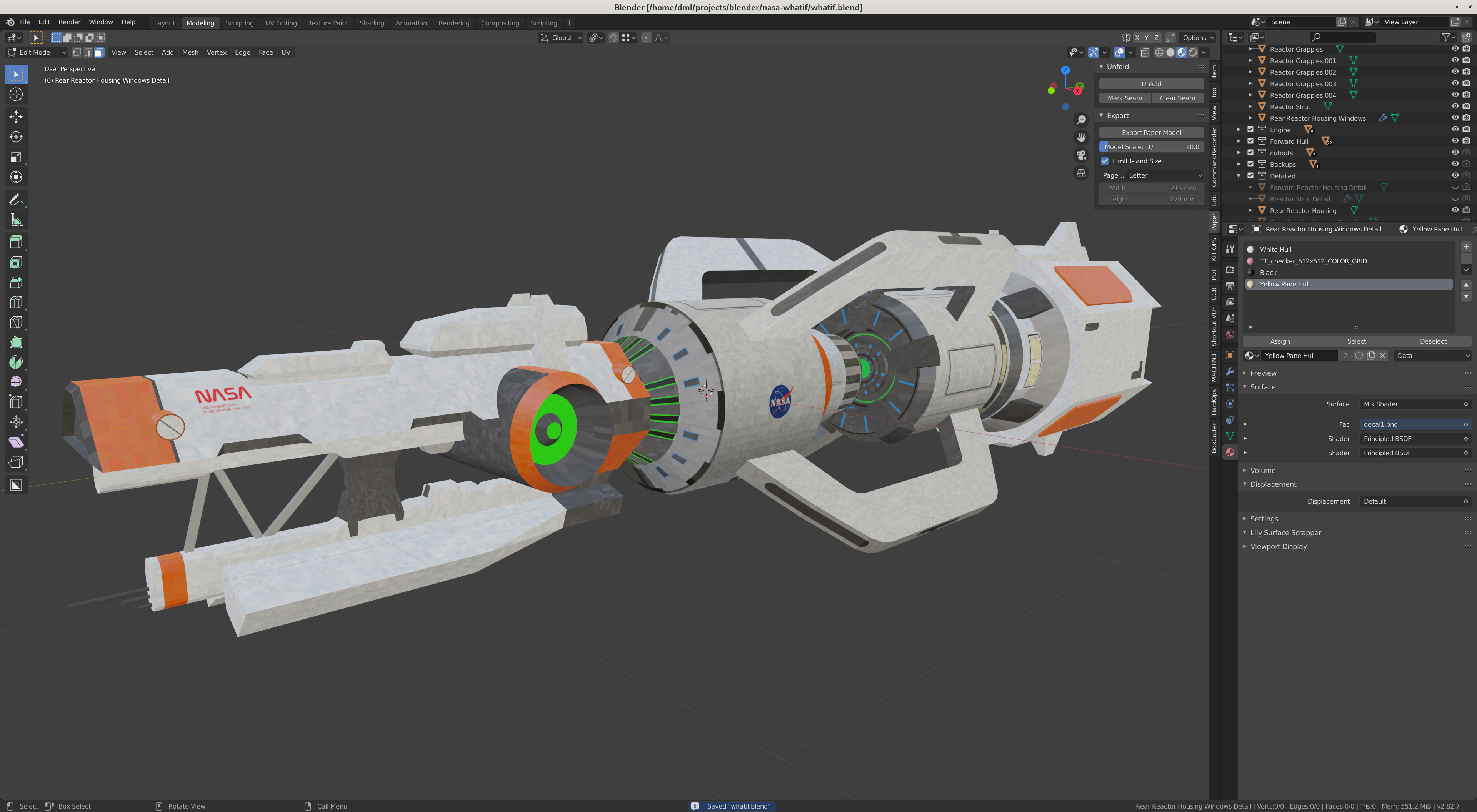The image size is (1477, 812).
Task: Click the Unfold button
Action: pos(1151,84)
